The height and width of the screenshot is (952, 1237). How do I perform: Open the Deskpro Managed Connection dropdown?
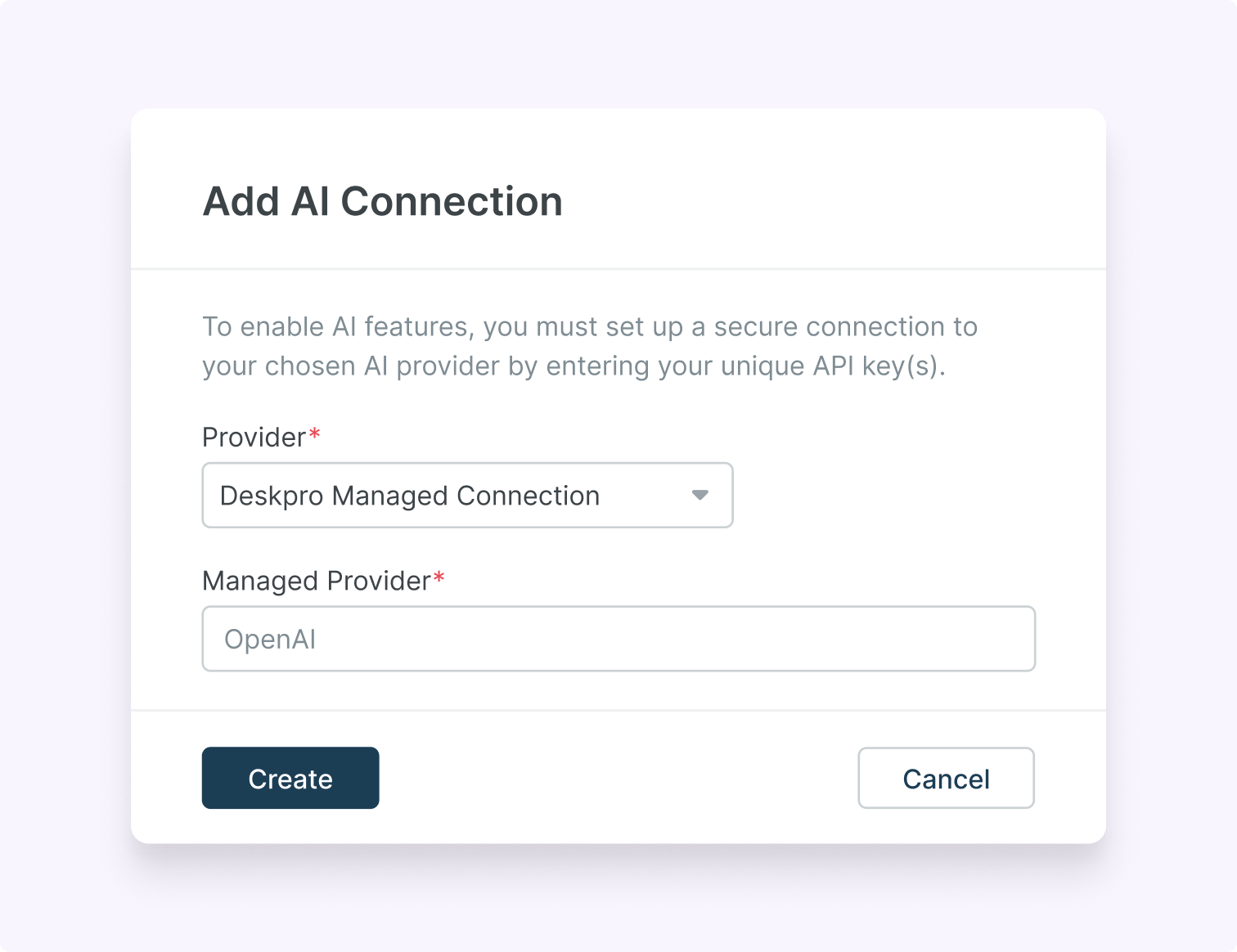467,495
